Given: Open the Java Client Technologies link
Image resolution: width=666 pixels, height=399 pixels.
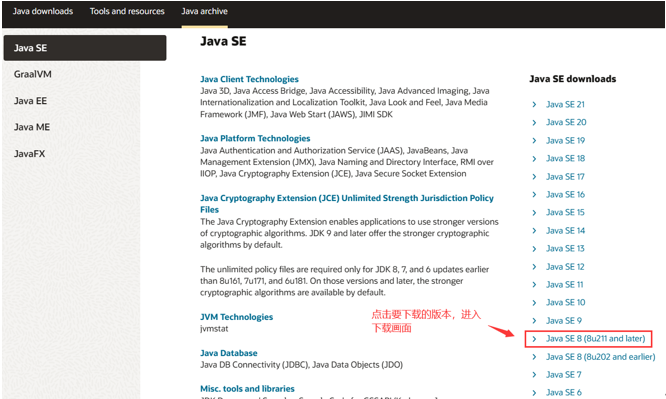Looking at the screenshot, I should pos(249,79).
